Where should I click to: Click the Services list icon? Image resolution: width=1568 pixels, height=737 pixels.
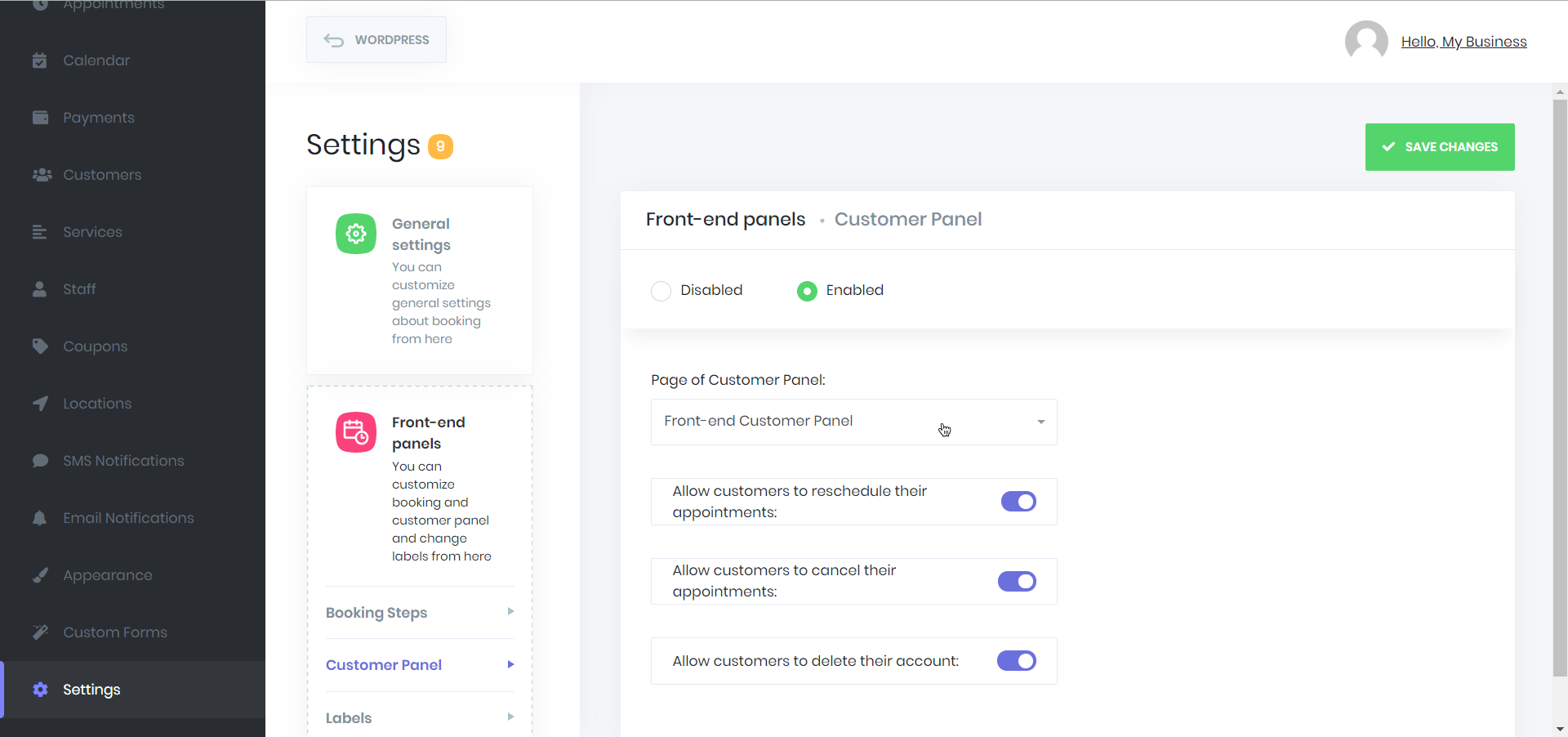(38, 231)
